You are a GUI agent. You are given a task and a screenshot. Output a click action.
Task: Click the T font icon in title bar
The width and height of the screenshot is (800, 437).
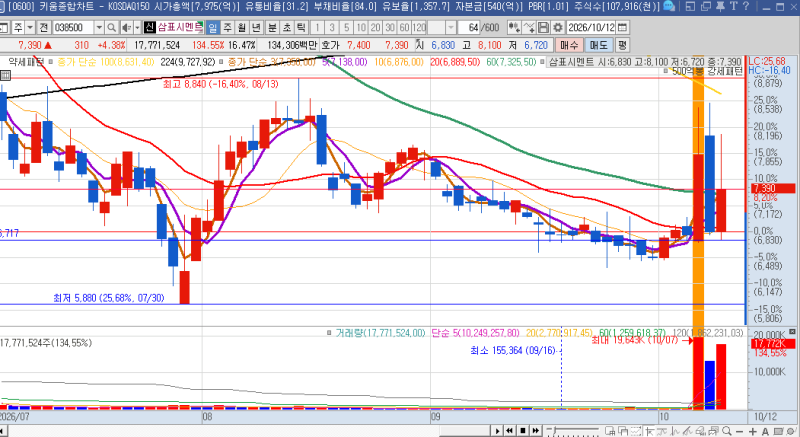(734, 6)
